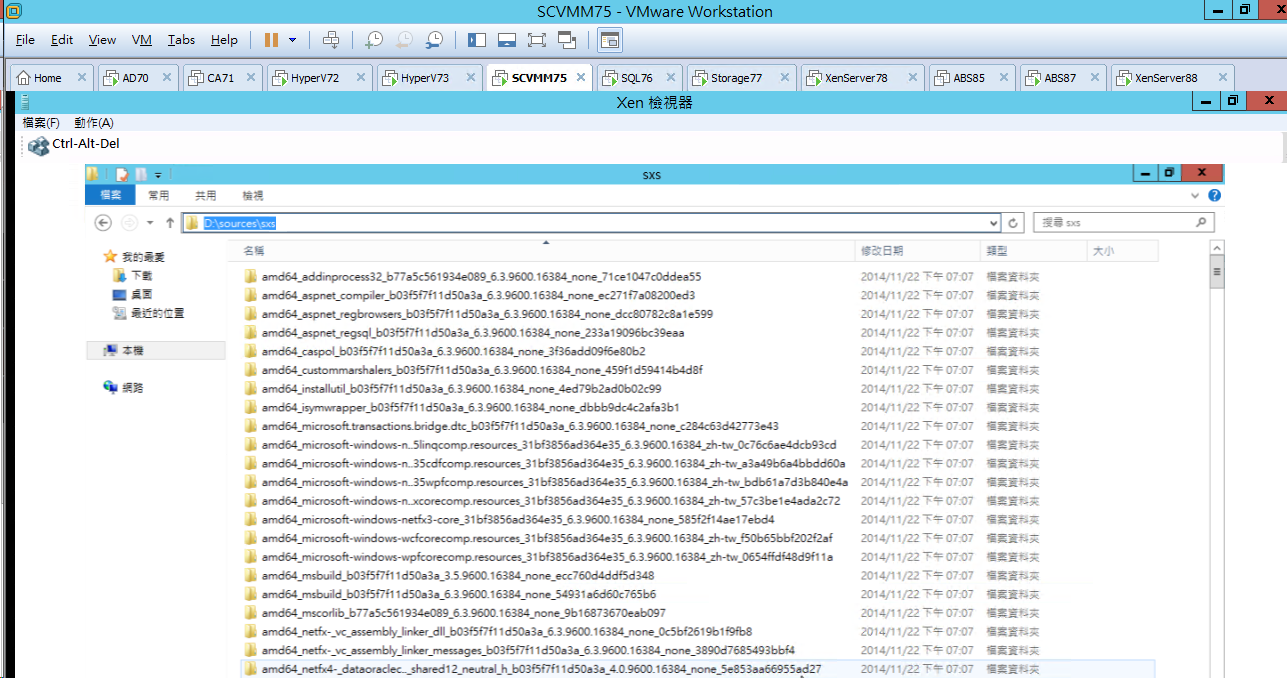Screen dimensions: 1287x678
Task: Click the Explorer properties quick access icon
Action: (x=122, y=174)
